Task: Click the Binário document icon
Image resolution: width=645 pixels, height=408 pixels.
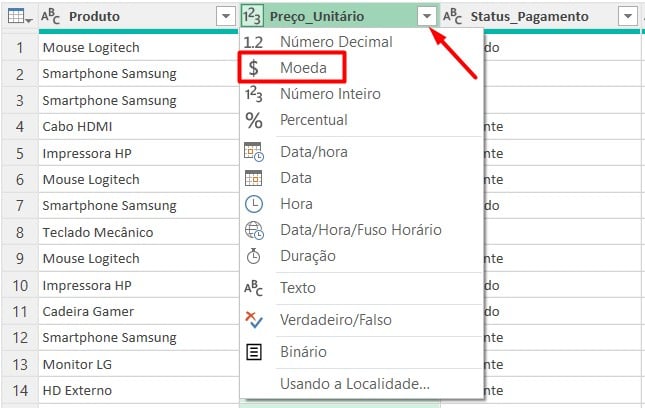Action: [x=254, y=352]
